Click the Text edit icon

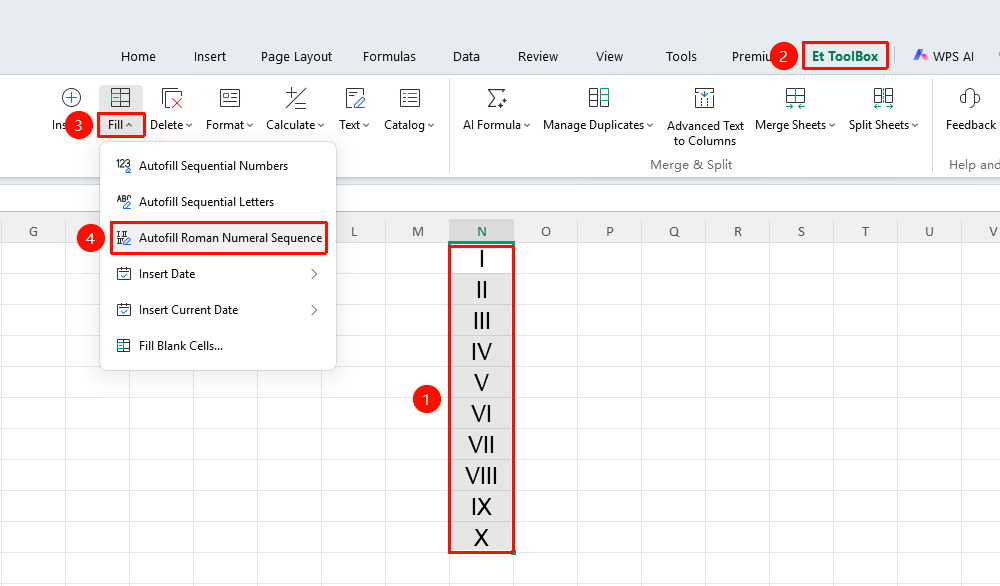point(355,98)
